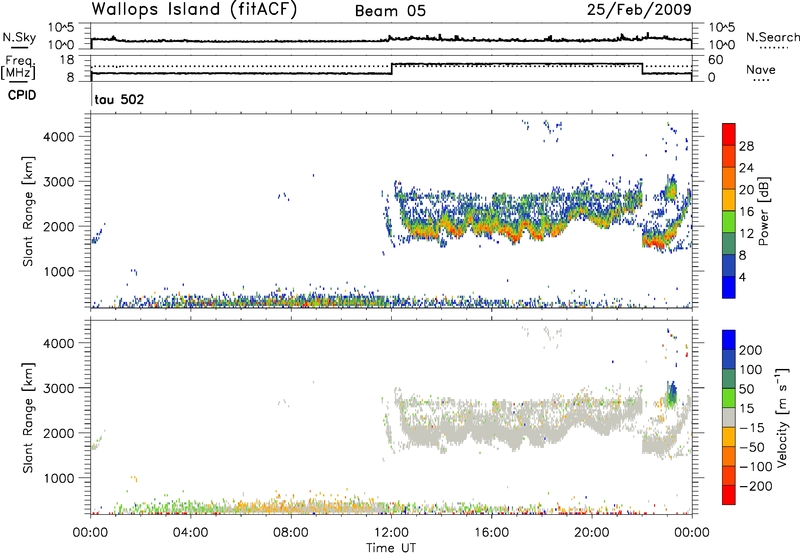Screen dimensions: 800x554
Task: Click the "Slant Range [km]" label of velocity panel
Action: tap(28, 418)
